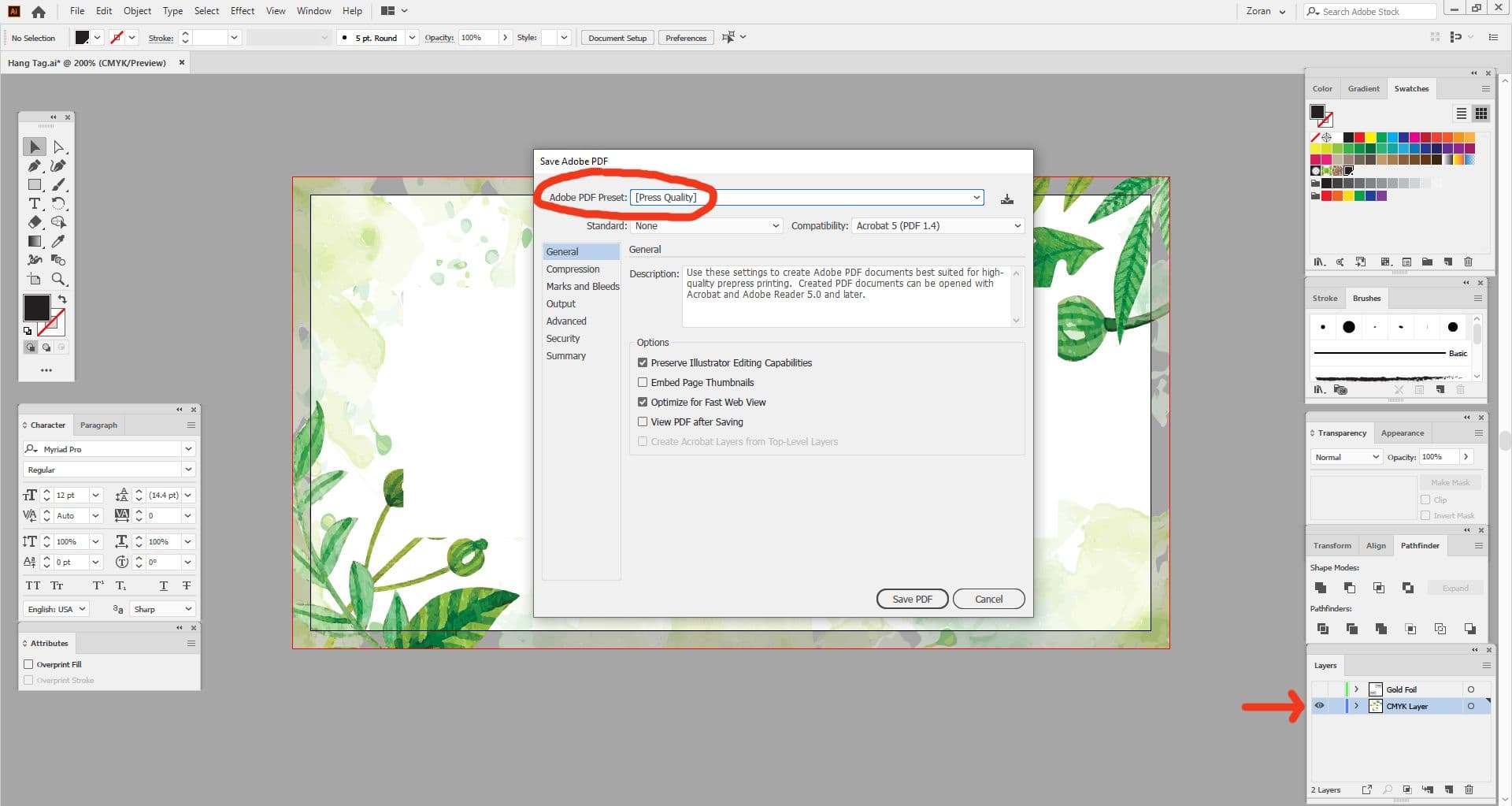Click the Document Setup button
This screenshot has width=1512, height=806.
[617, 37]
